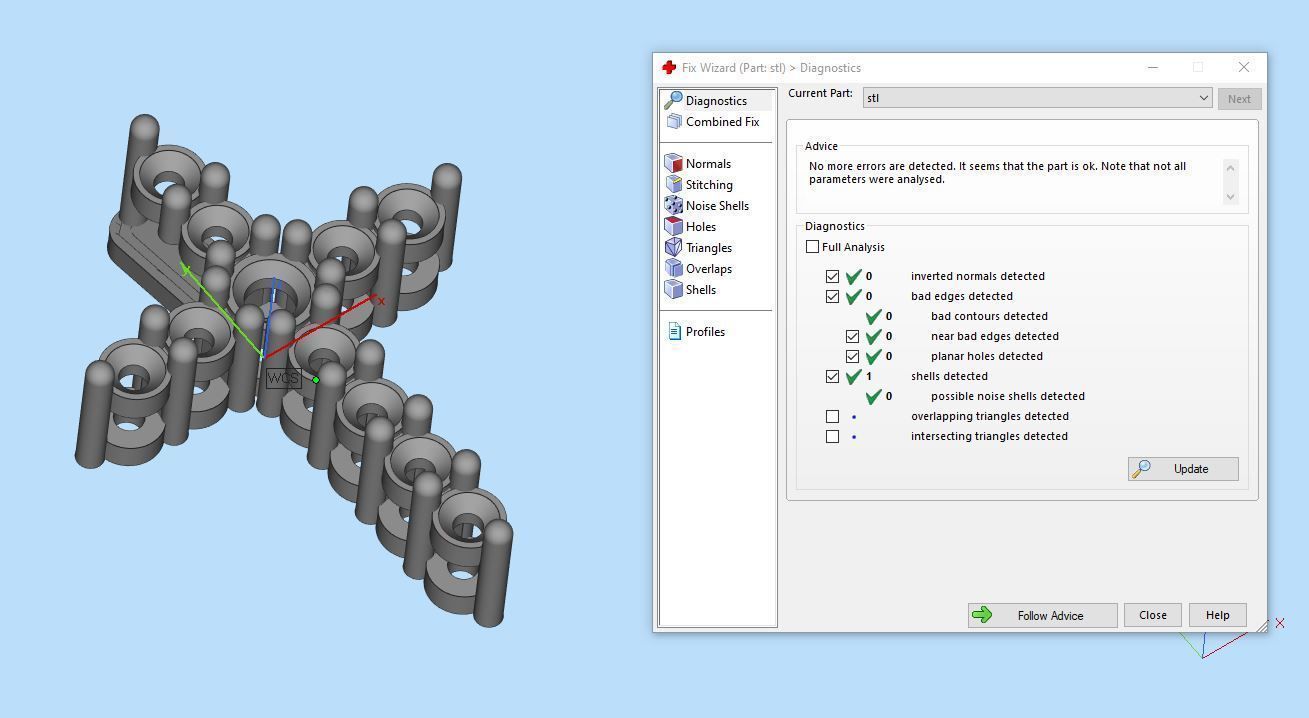Click Follow Advice button
The image size is (1309, 718).
(1042, 616)
